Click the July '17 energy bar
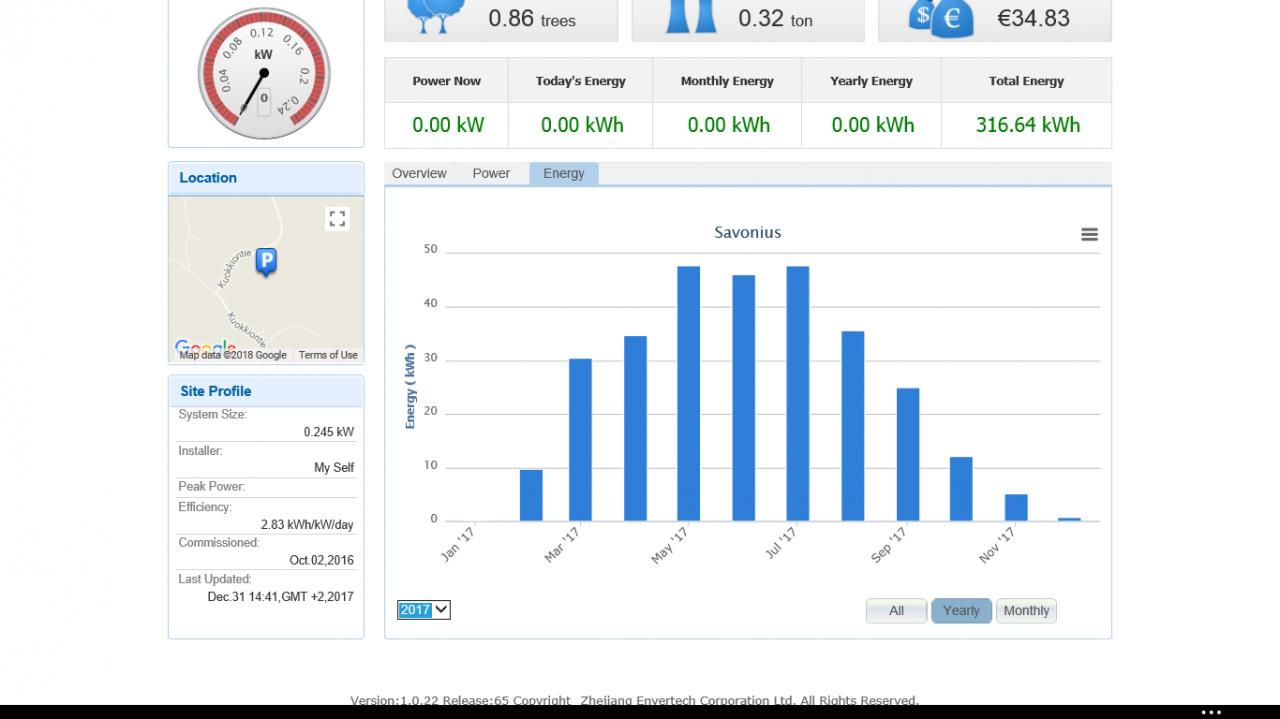1280x719 pixels. 798,393
